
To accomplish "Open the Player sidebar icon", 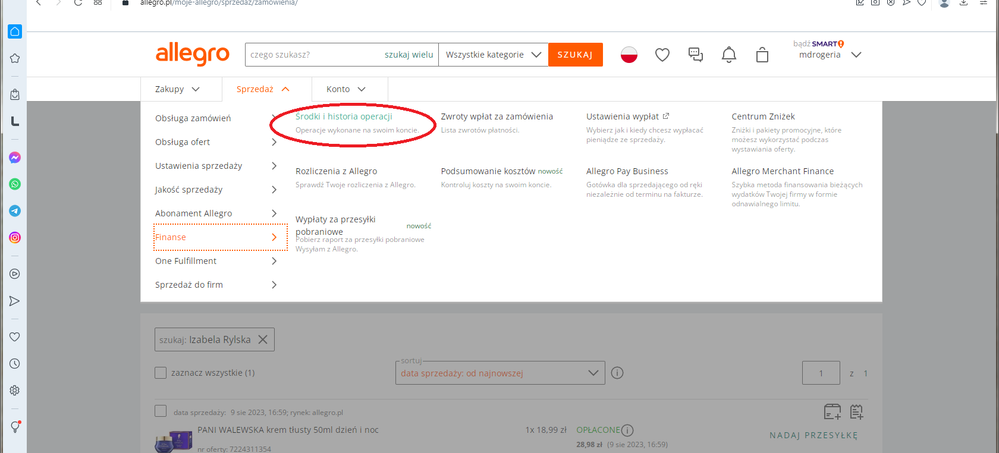I will (x=15, y=274).
